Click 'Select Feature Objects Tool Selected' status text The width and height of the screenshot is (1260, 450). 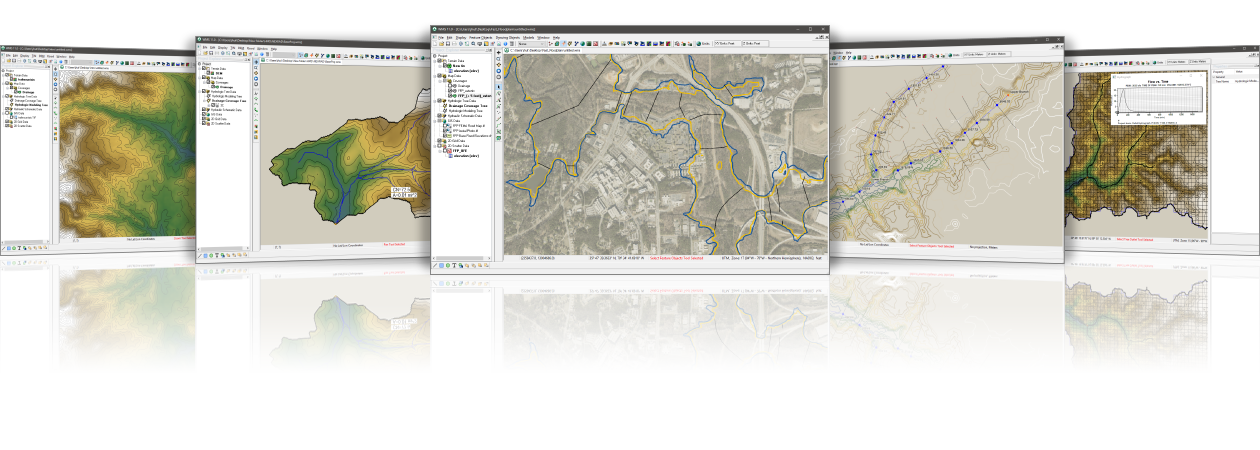point(677,258)
